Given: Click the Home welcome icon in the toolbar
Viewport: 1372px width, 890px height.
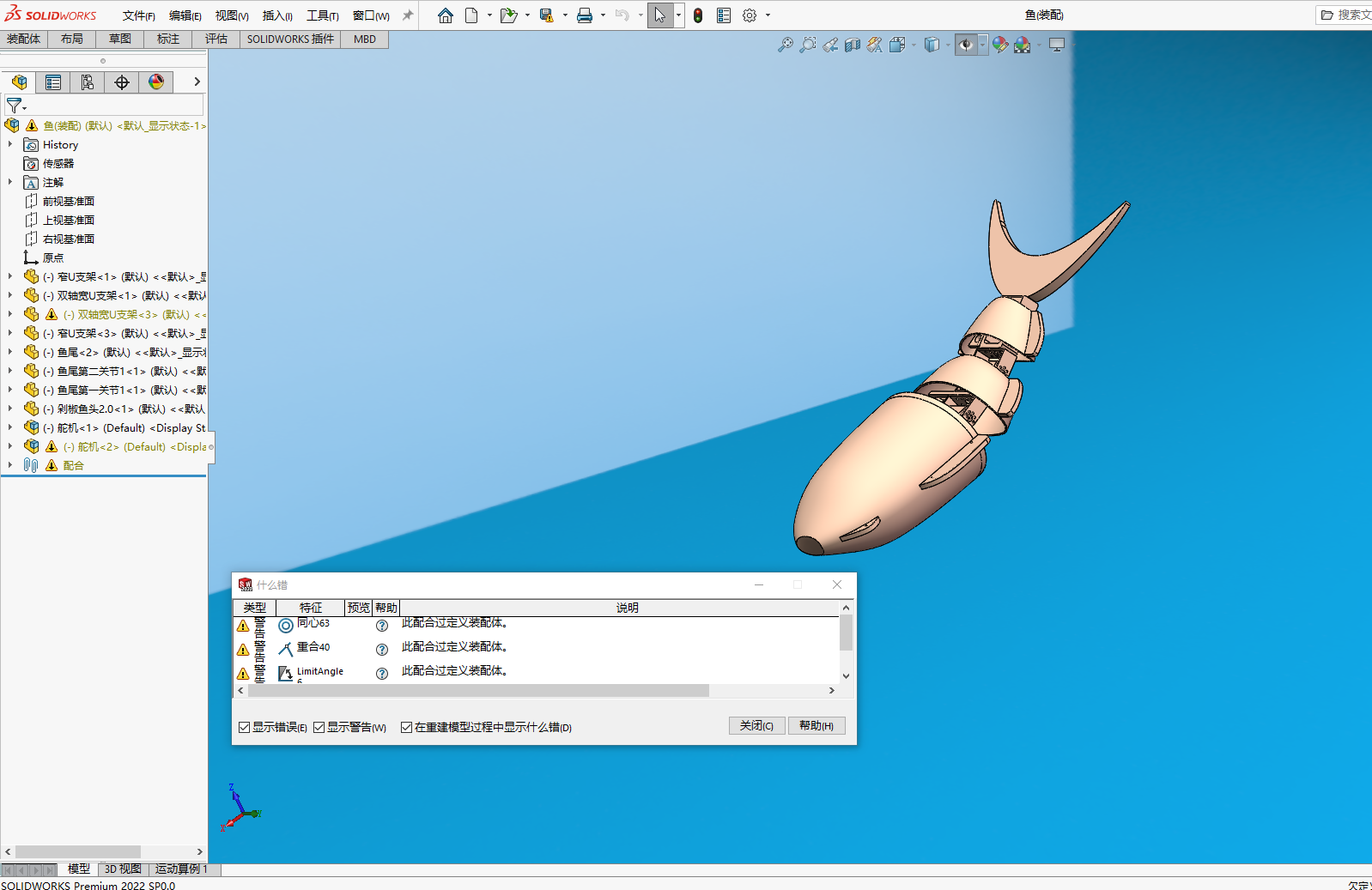Looking at the screenshot, I should 445,15.
